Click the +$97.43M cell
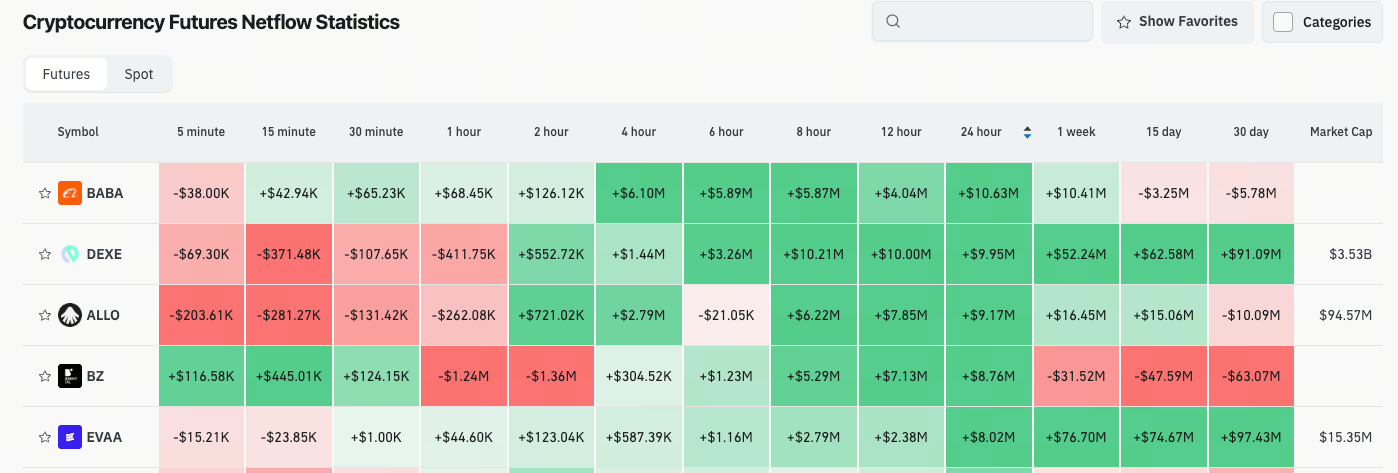1398x473 pixels. coord(1251,437)
